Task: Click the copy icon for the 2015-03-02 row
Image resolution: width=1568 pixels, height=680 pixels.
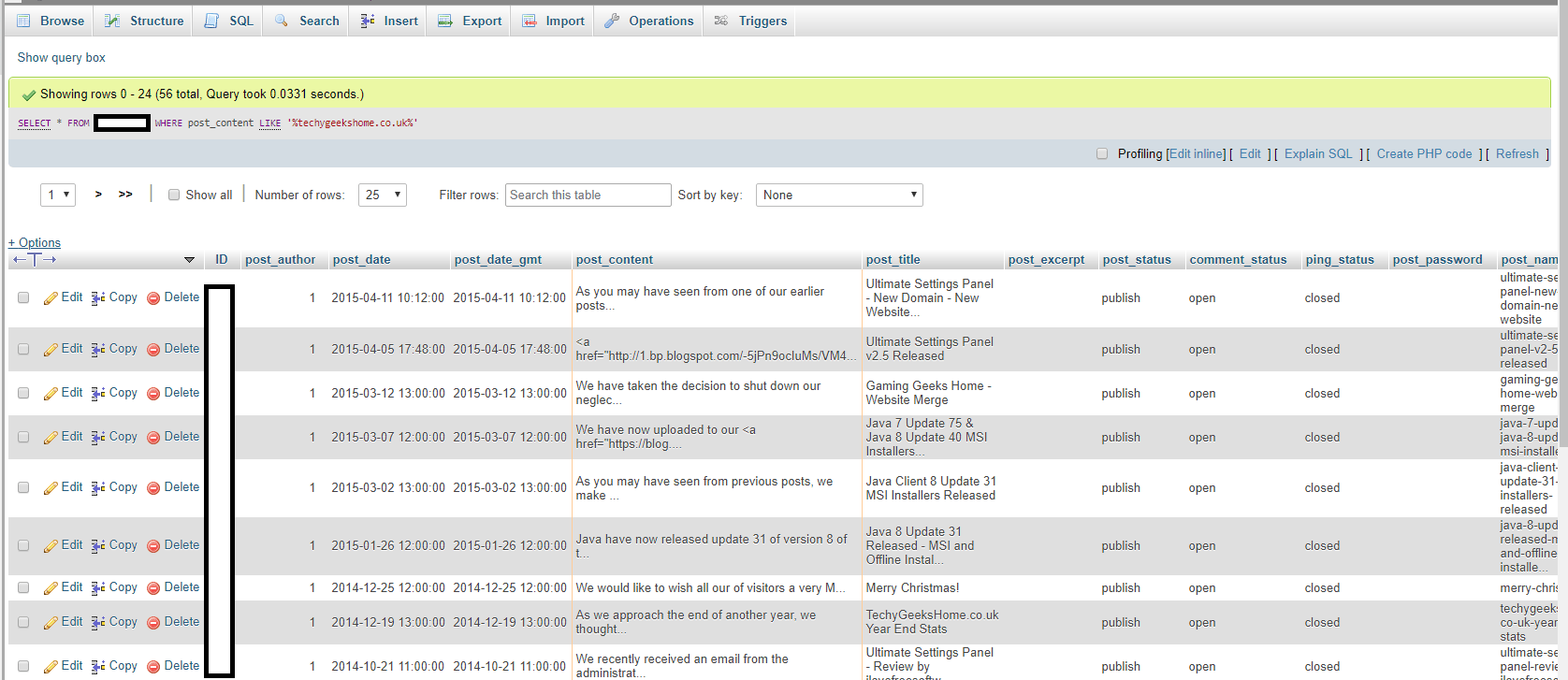Action: coord(98,488)
